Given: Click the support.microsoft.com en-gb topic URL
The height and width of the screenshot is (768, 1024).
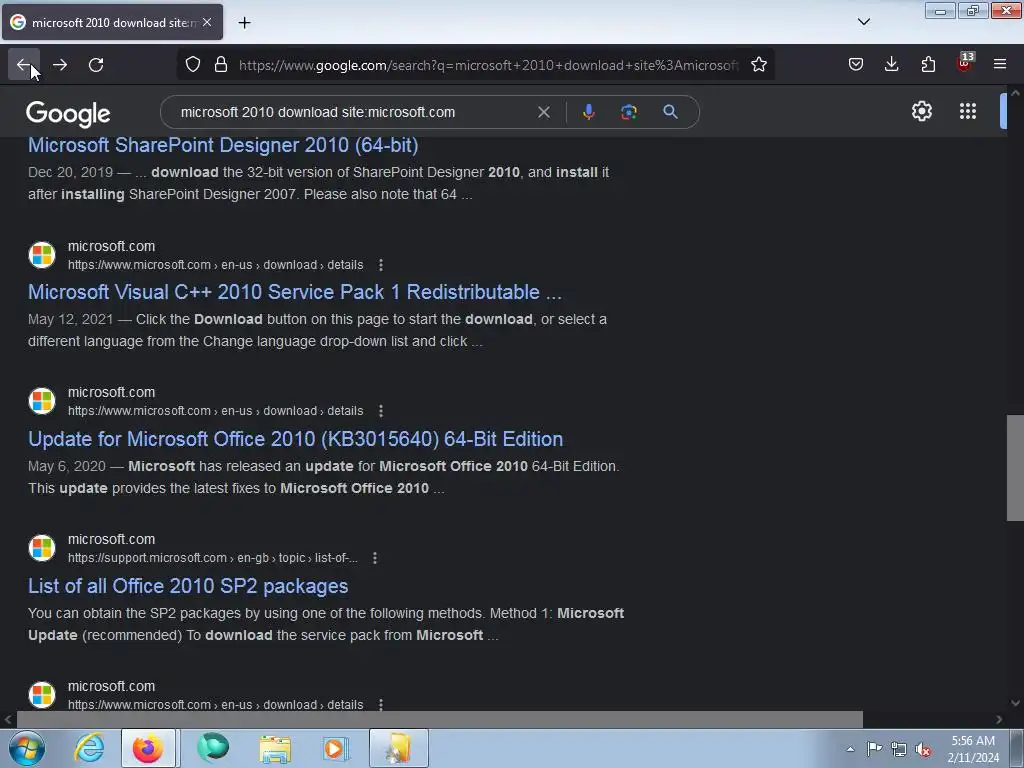Looking at the screenshot, I should point(213,558).
